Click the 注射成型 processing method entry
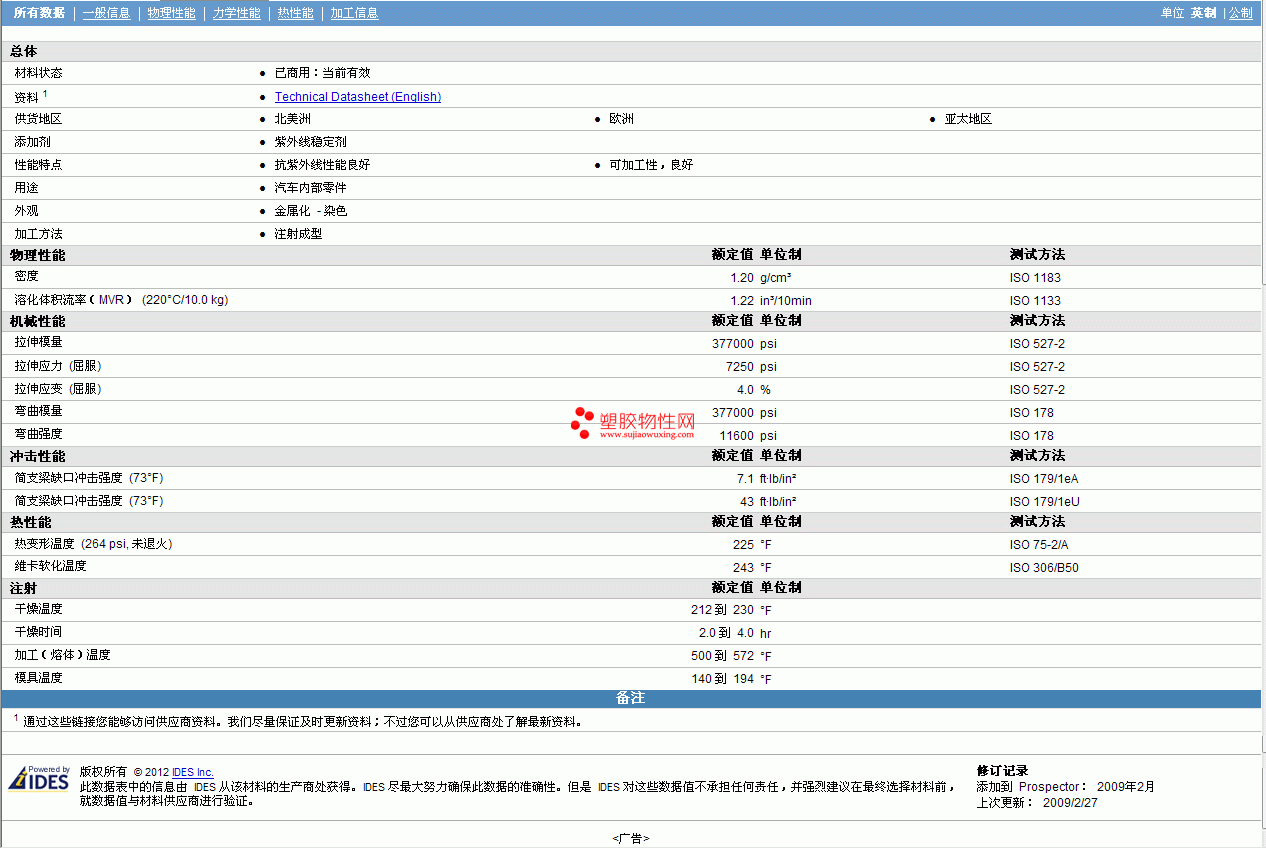1266x848 pixels. tap(298, 234)
